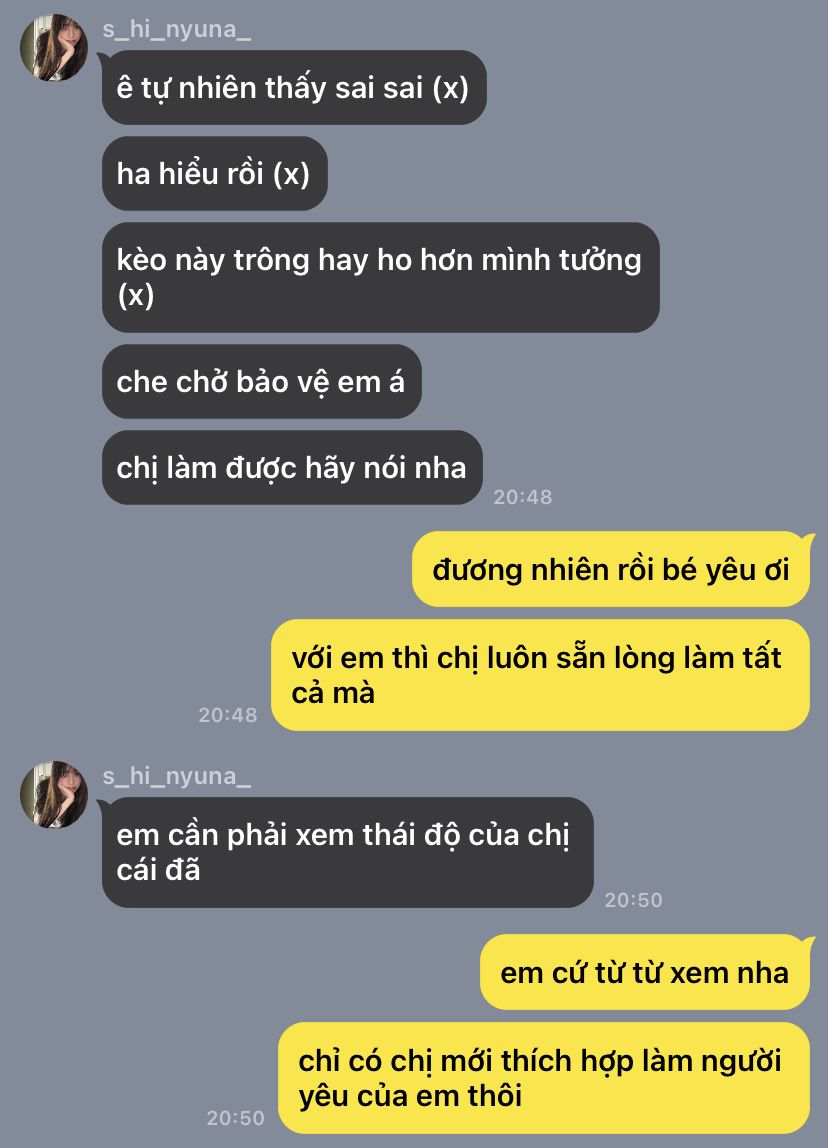Screen dimensions: 828x1148
Task: Click the lower s_hi_nyuna_ username label
Action: coord(176,776)
